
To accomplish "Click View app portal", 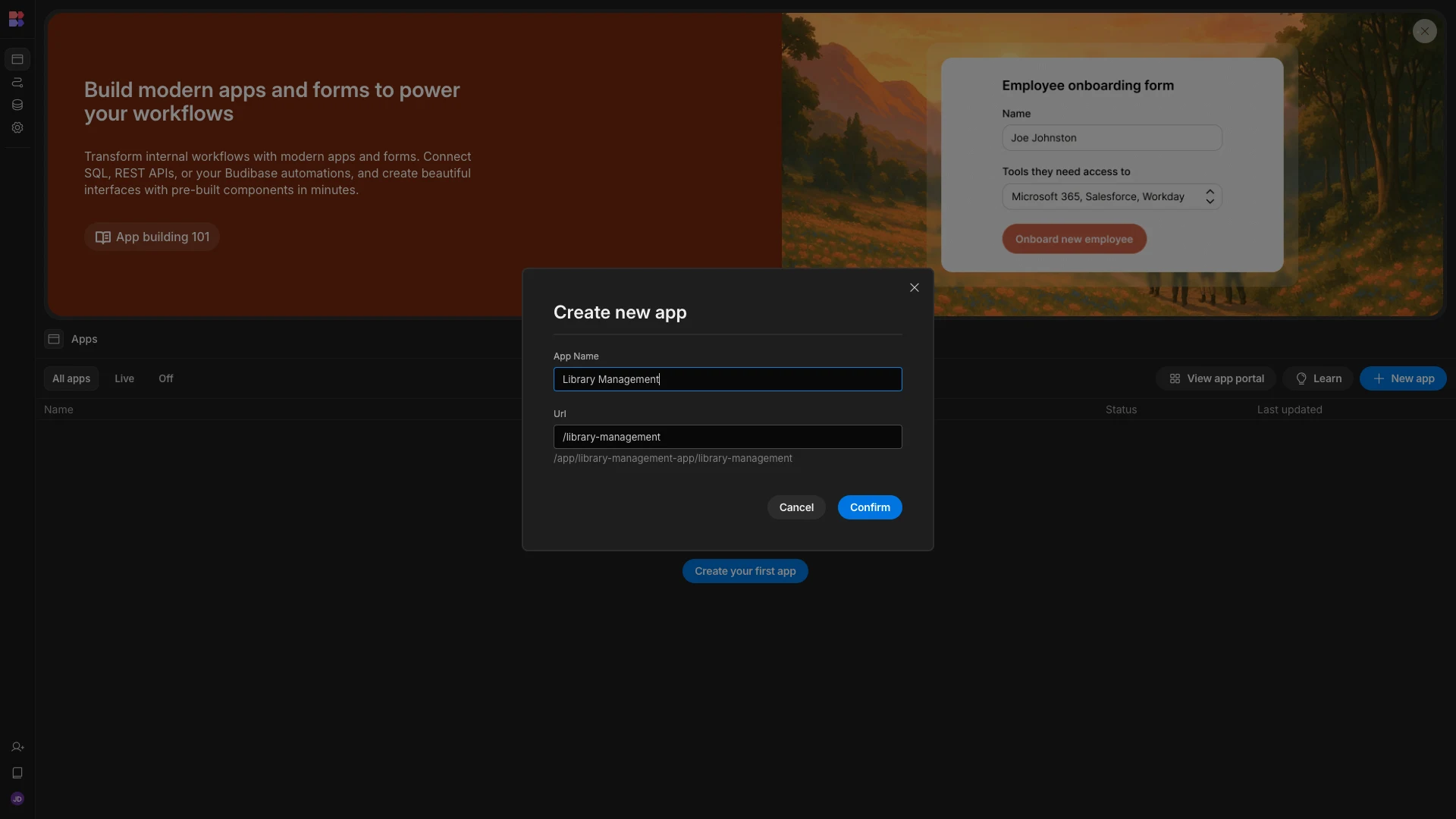I will coord(1216,378).
